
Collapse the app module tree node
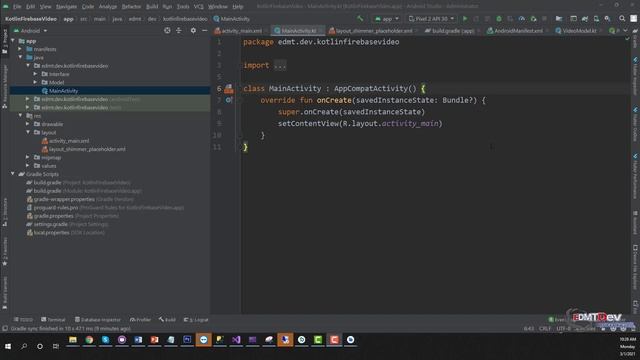pyautogui.click(x=13, y=41)
